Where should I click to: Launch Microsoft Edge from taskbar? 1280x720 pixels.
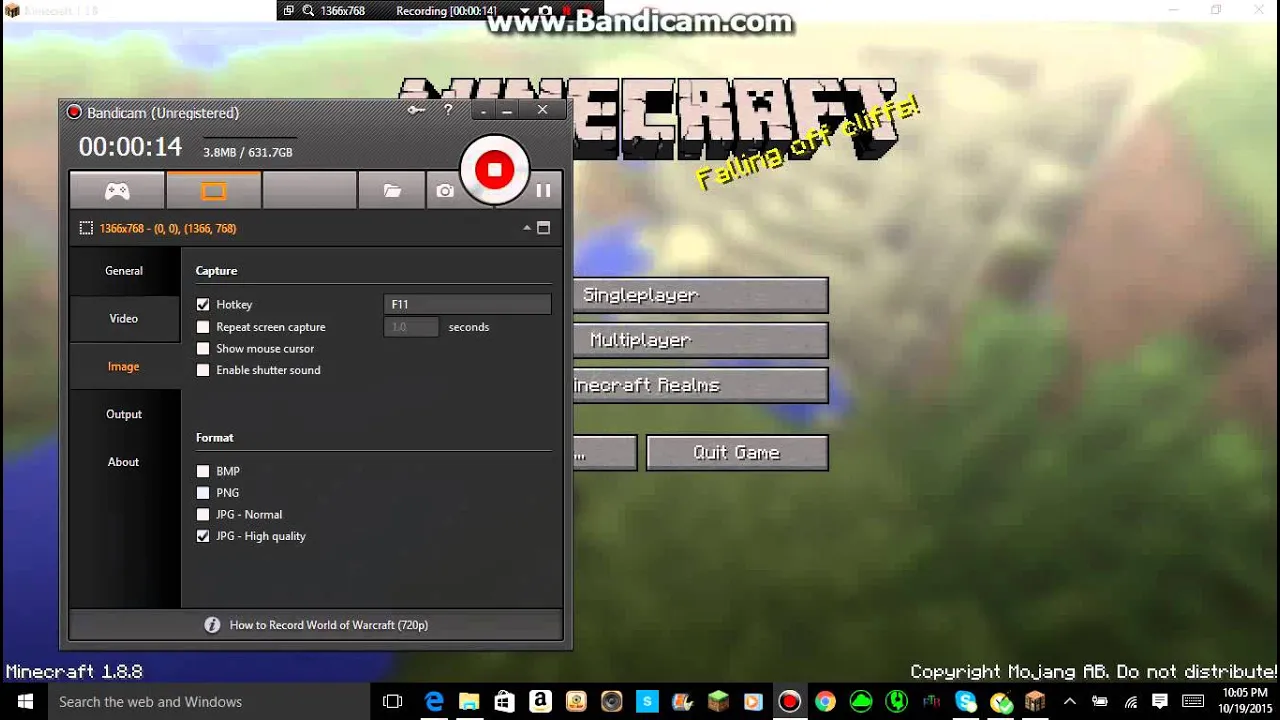434,702
